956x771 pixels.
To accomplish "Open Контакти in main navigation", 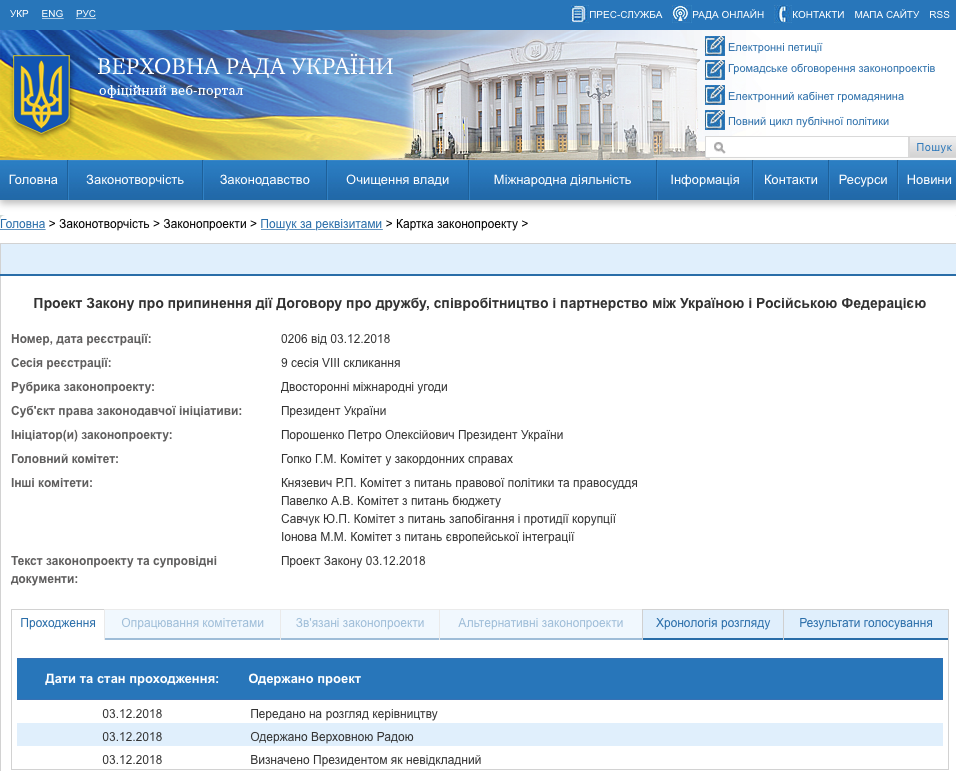I will pyautogui.click(x=791, y=180).
